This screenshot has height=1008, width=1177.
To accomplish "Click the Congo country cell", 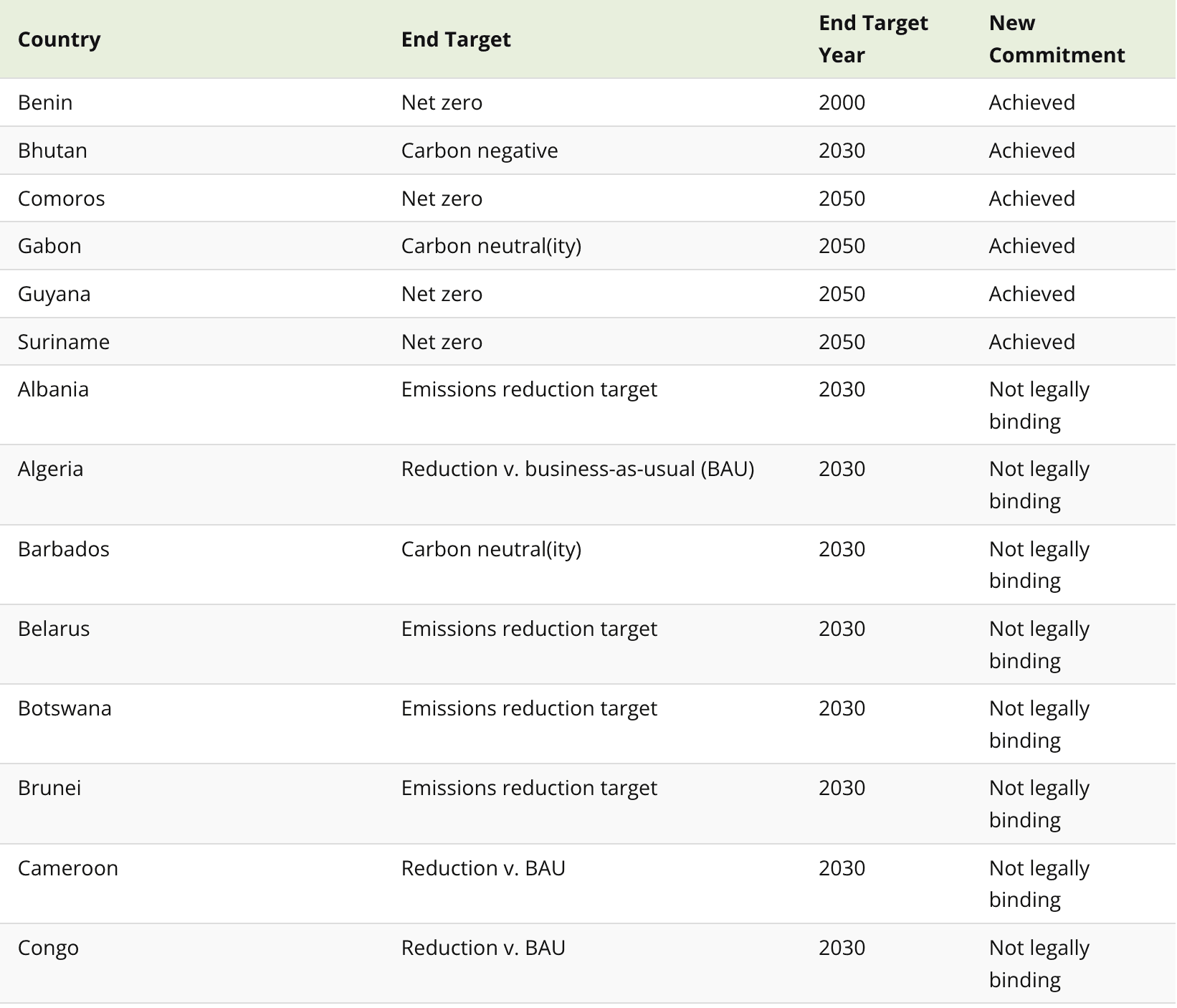I will click(x=48, y=948).
